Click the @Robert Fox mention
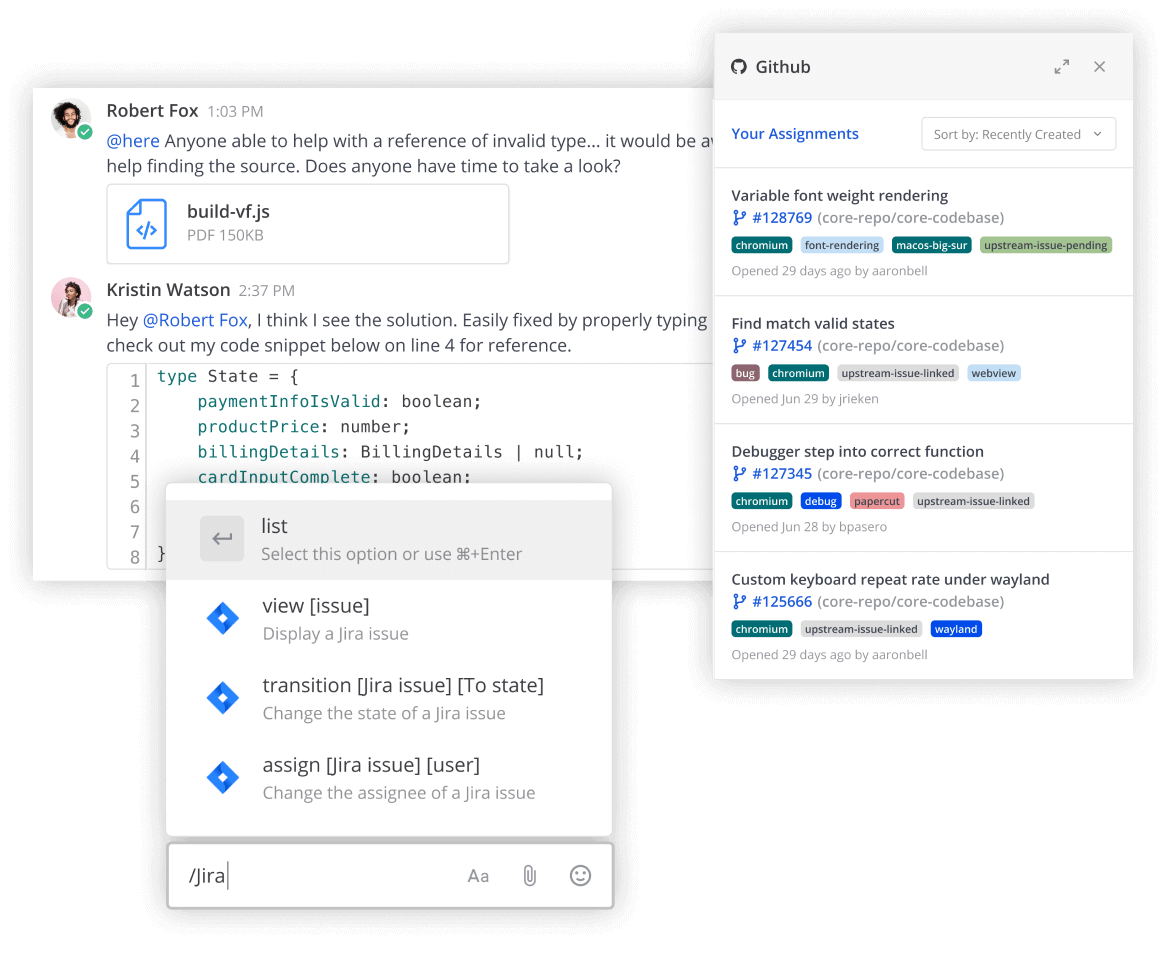 pos(195,320)
